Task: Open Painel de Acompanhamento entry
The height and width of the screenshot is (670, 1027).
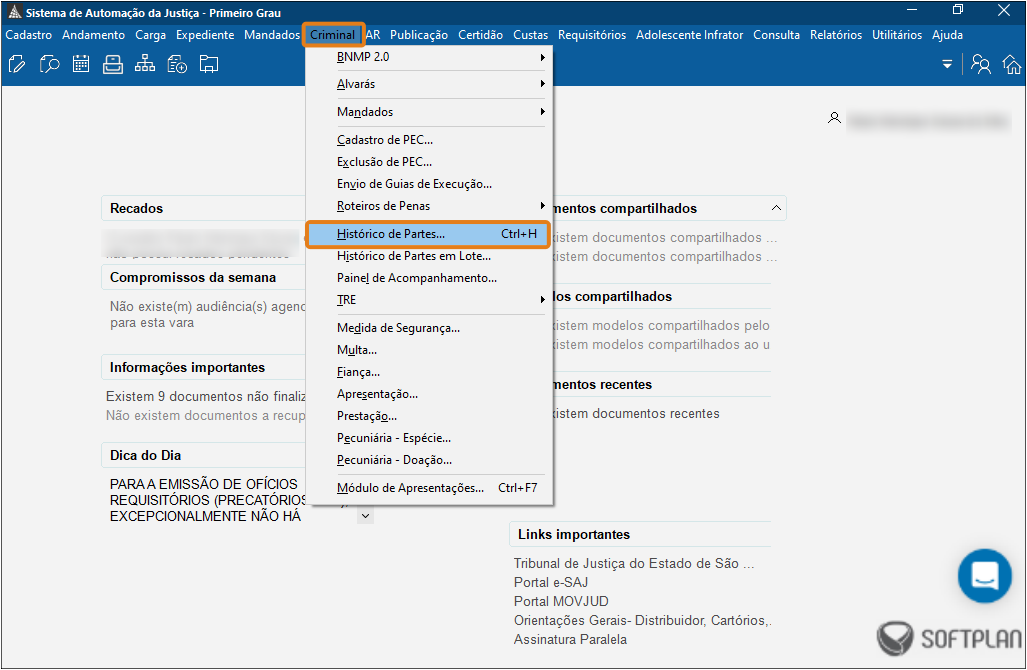Action: (429, 278)
